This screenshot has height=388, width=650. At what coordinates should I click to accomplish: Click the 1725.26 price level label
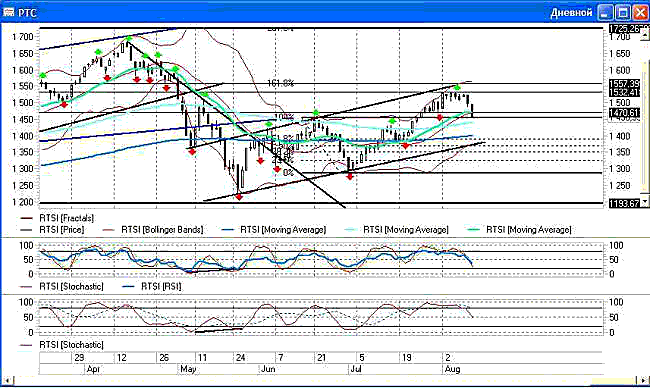(x=624, y=29)
